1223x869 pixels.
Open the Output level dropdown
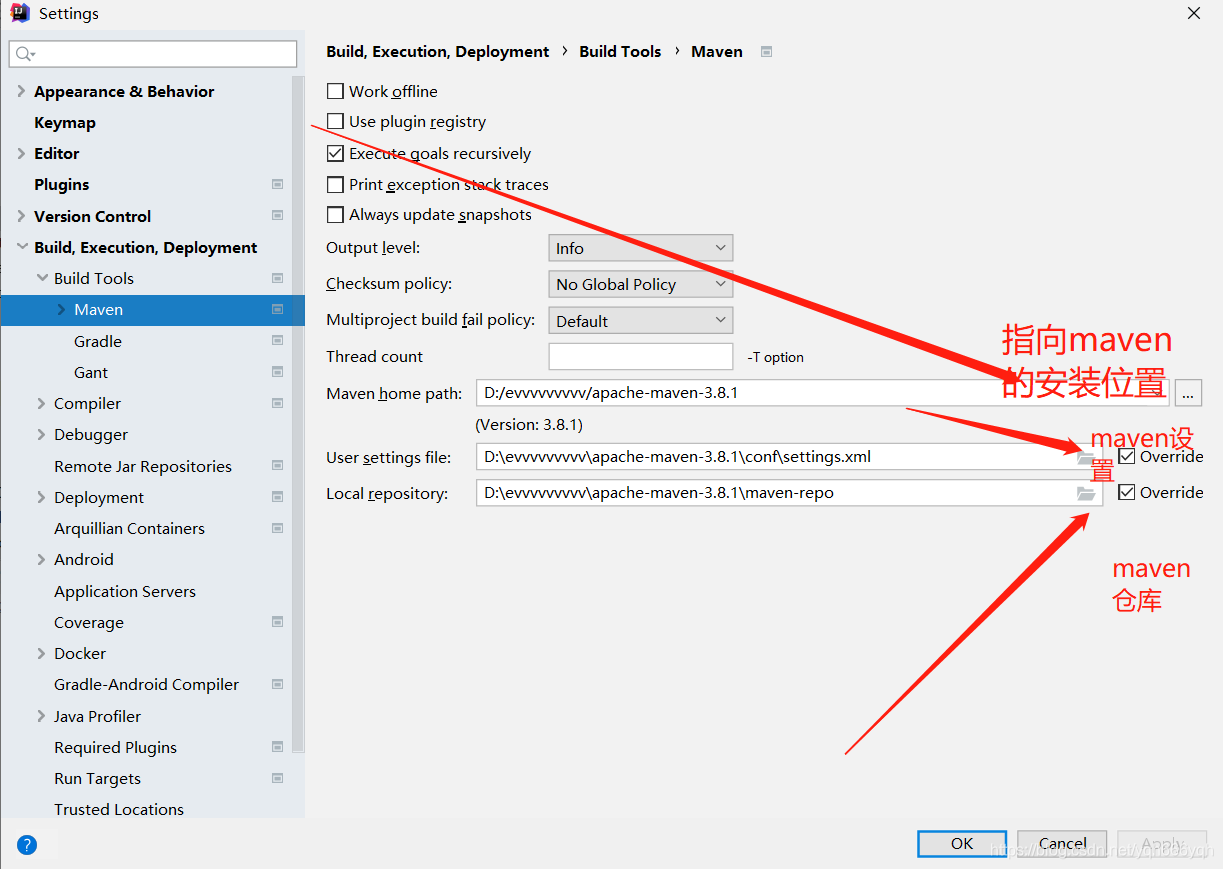tap(640, 248)
